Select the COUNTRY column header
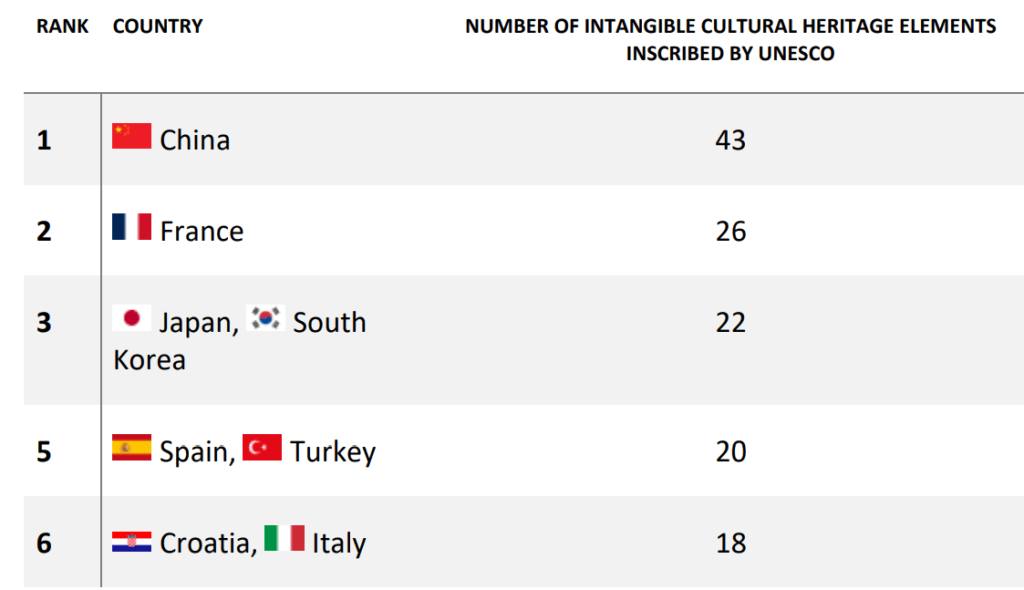1024x590 pixels. point(157,26)
